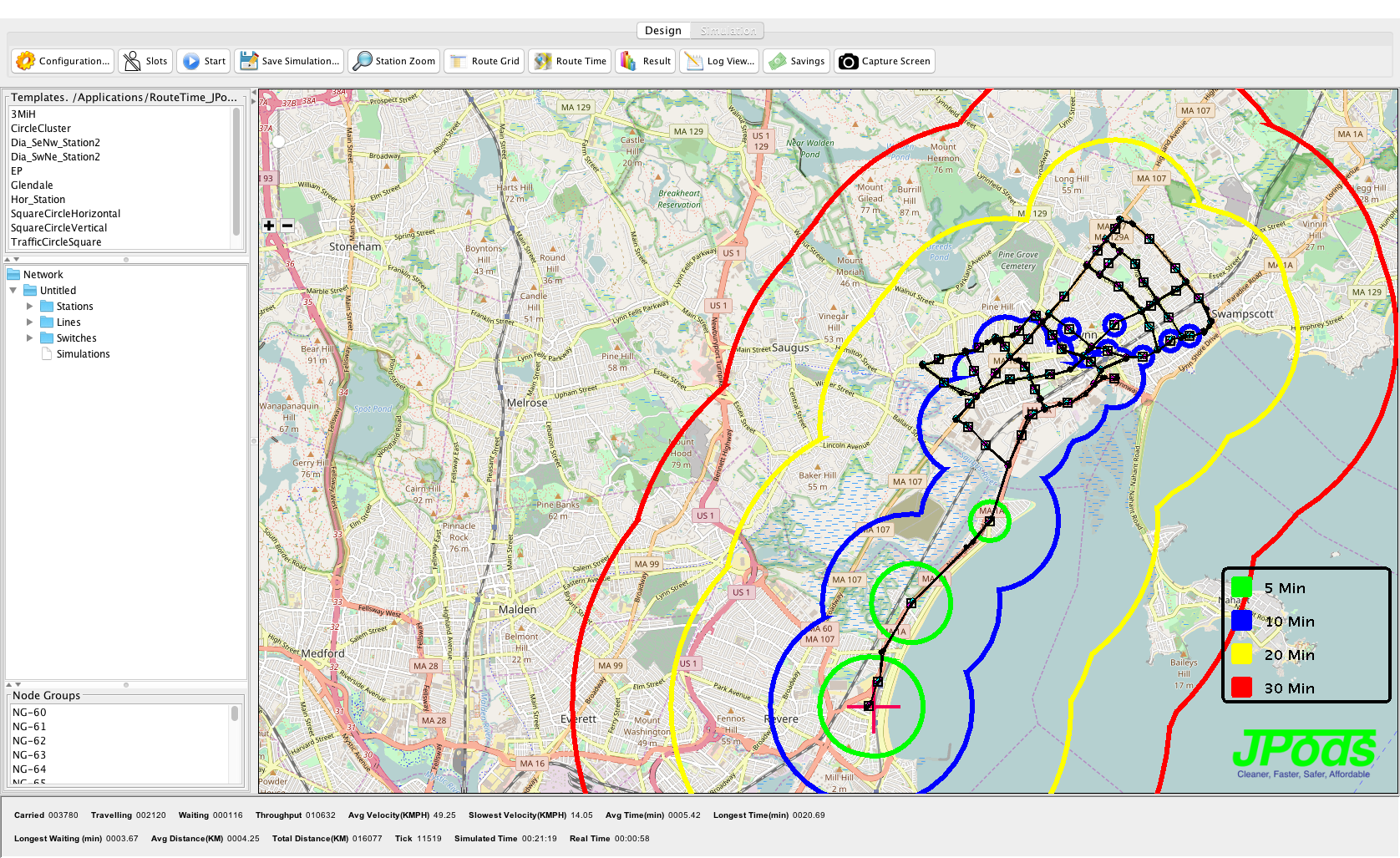Click the Route Grid icon
The width and height of the screenshot is (1400, 858).
point(458,61)
